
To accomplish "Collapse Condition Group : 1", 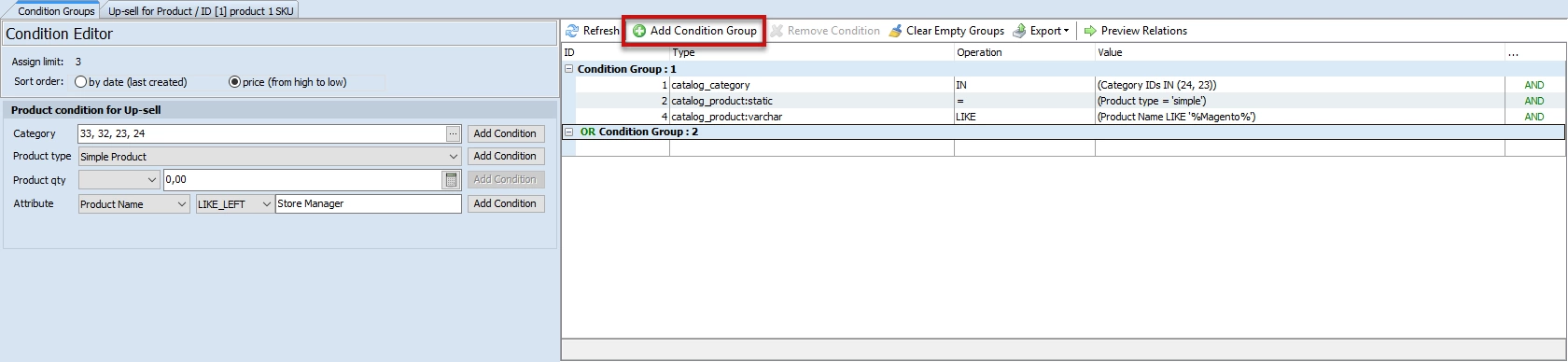I will point(569,69).
